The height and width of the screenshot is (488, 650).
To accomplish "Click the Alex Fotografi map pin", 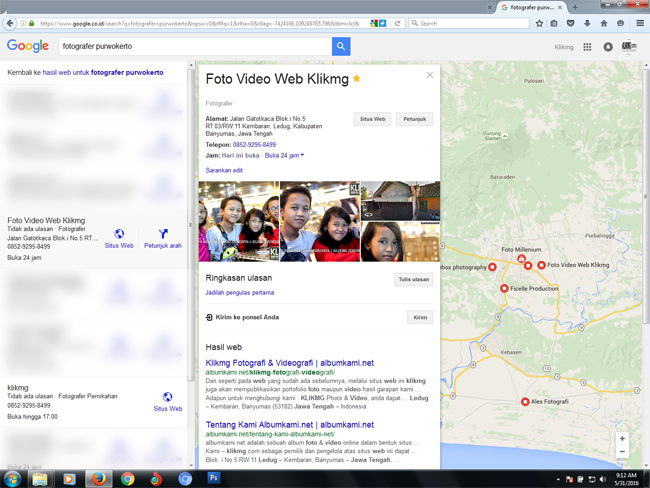I will tap(525, 401).
